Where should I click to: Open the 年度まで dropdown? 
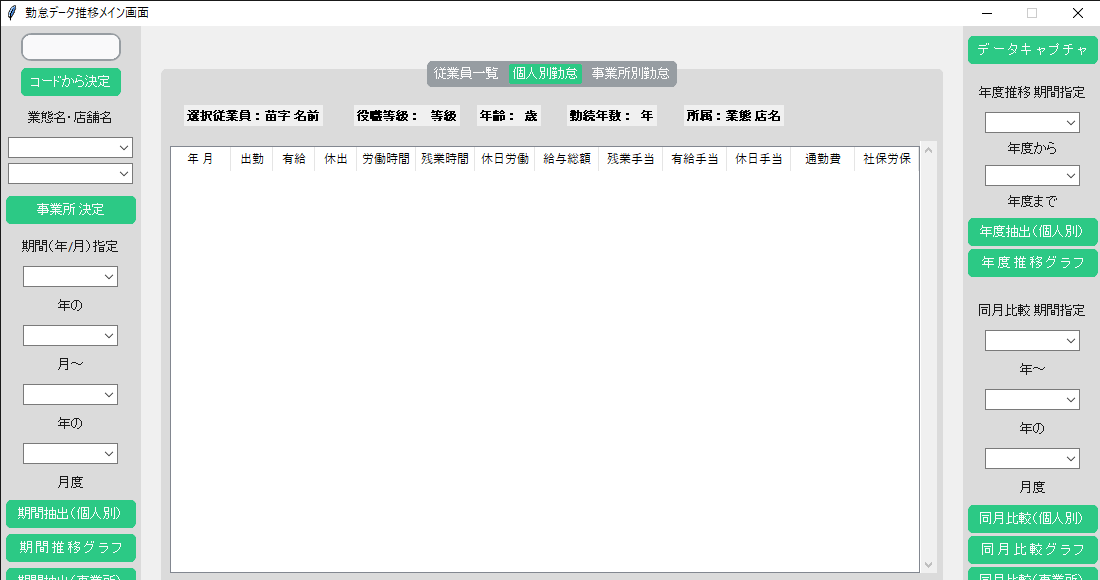click(x=1032, y=174)
